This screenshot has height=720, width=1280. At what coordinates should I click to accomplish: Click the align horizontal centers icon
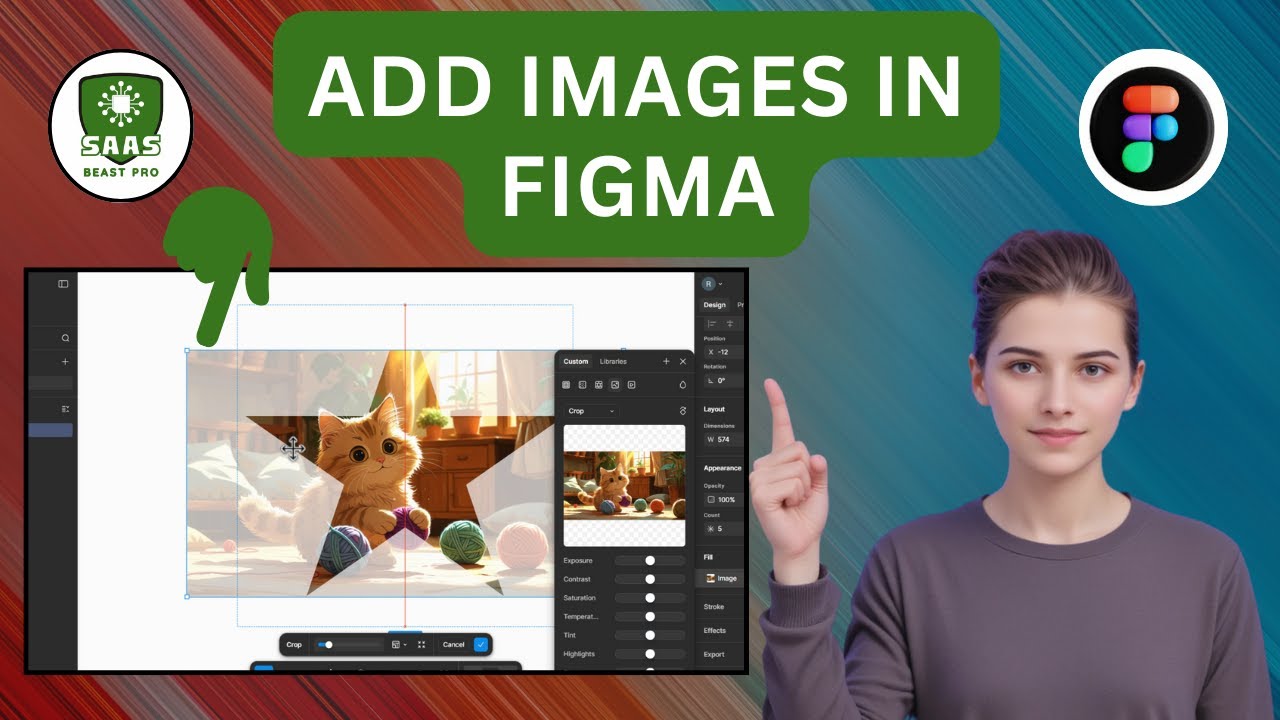[x=730, y=323]
